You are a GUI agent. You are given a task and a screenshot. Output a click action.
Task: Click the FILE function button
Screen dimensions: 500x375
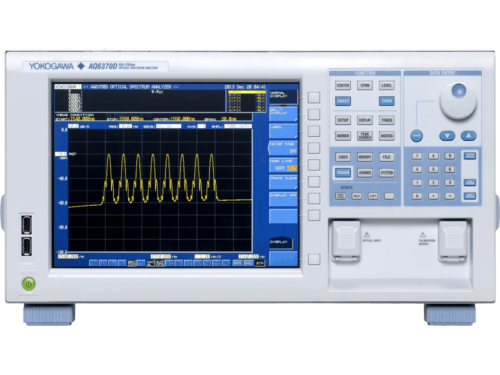387,157
